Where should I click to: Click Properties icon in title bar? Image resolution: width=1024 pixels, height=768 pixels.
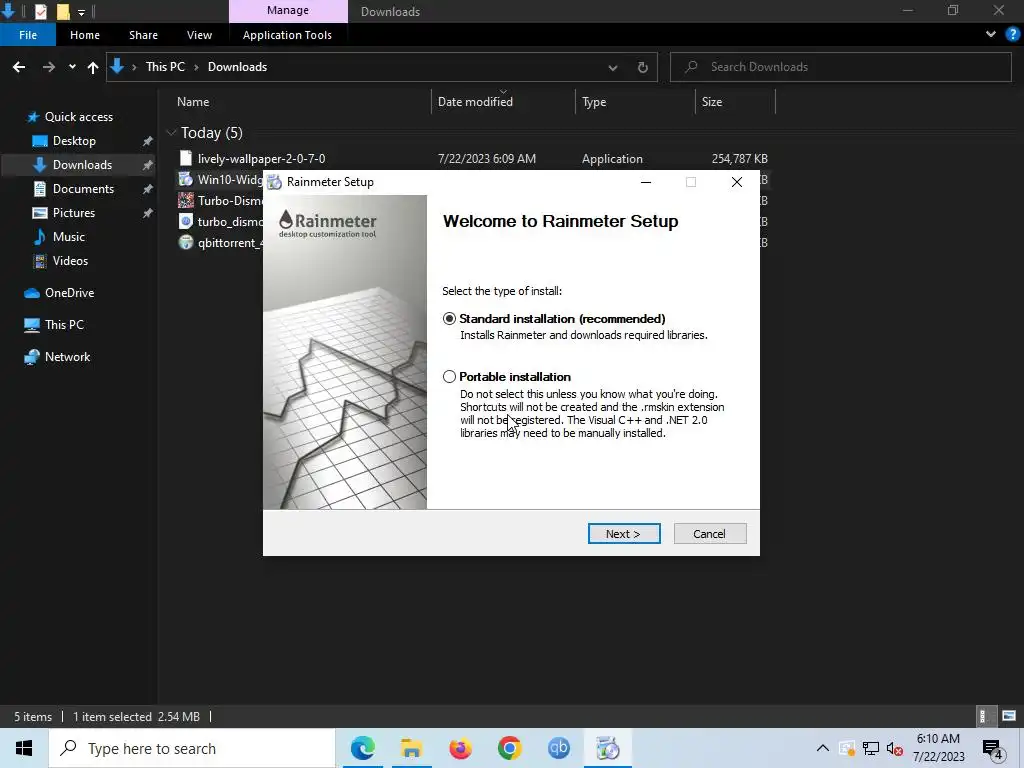pos(40,12)
